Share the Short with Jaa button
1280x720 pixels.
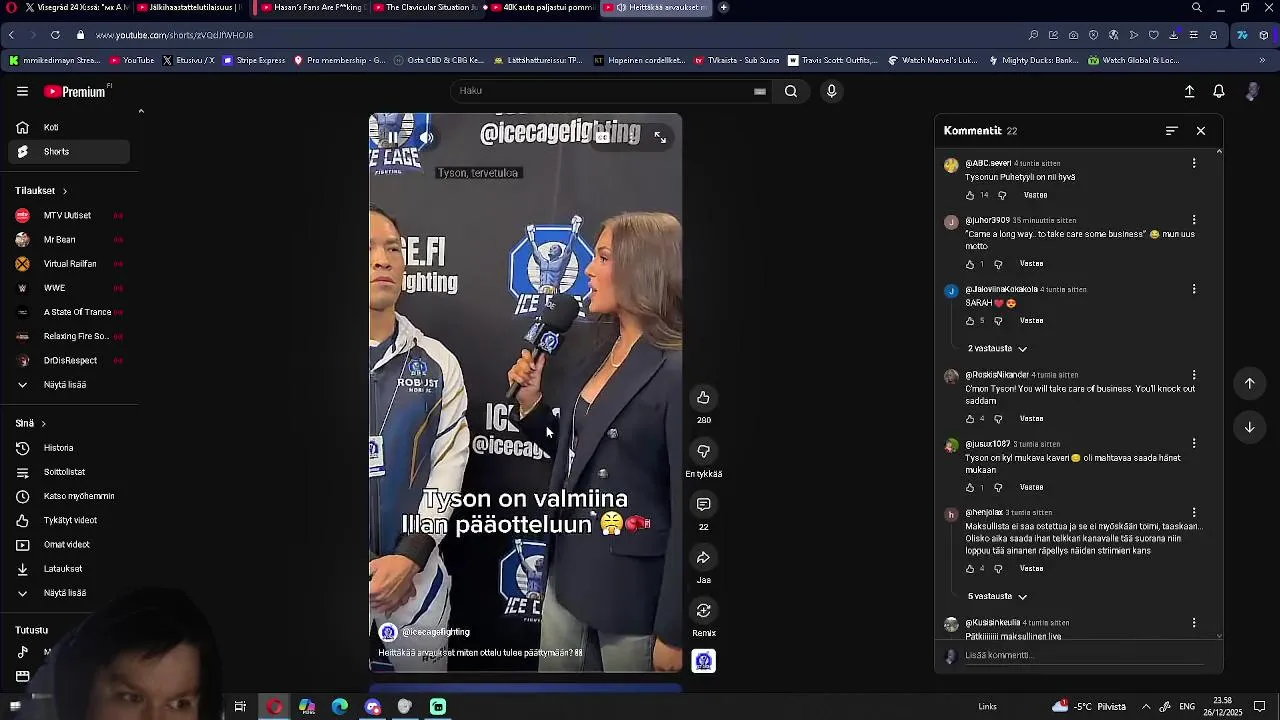click(x=703, y=557)
